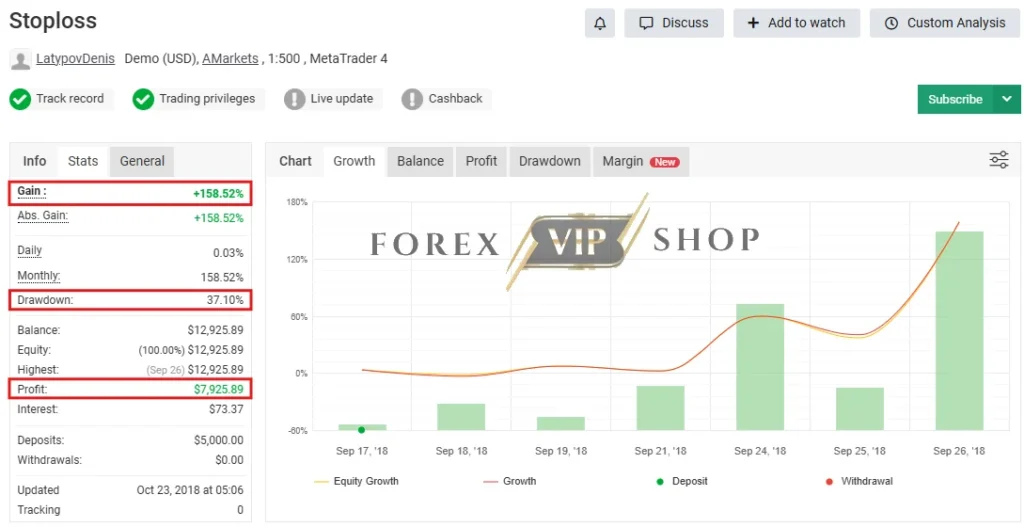Click the Trading privileges check icon
The width and height of the screenshot is (1024, 527).
143,99
